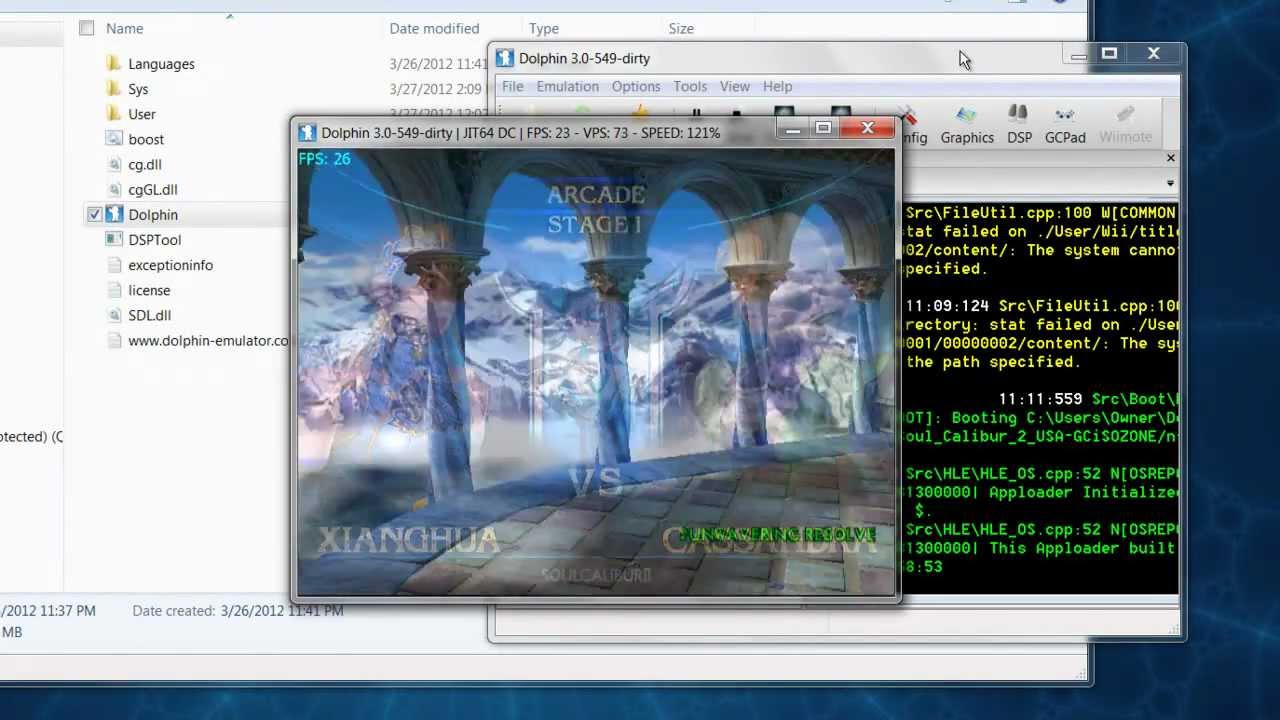Select the license file icon
Image resolution: width=1280 pixels, height=720 pixels.
(113, 290)
